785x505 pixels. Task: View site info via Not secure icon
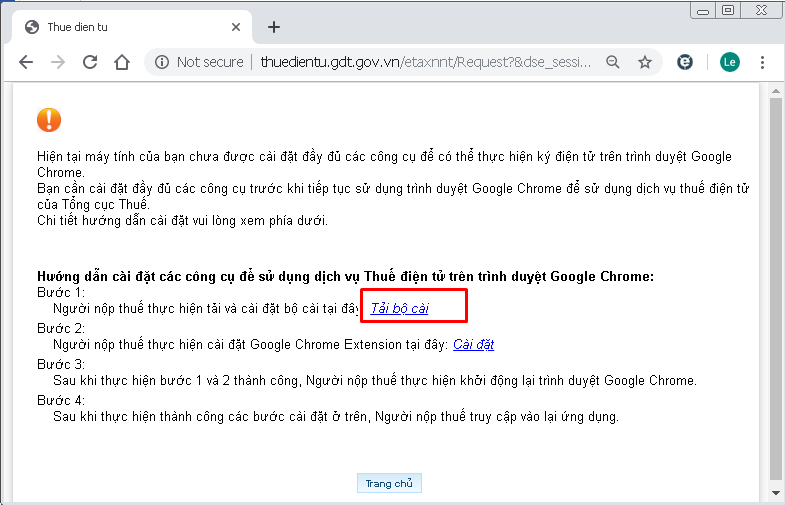pos(162,62)
